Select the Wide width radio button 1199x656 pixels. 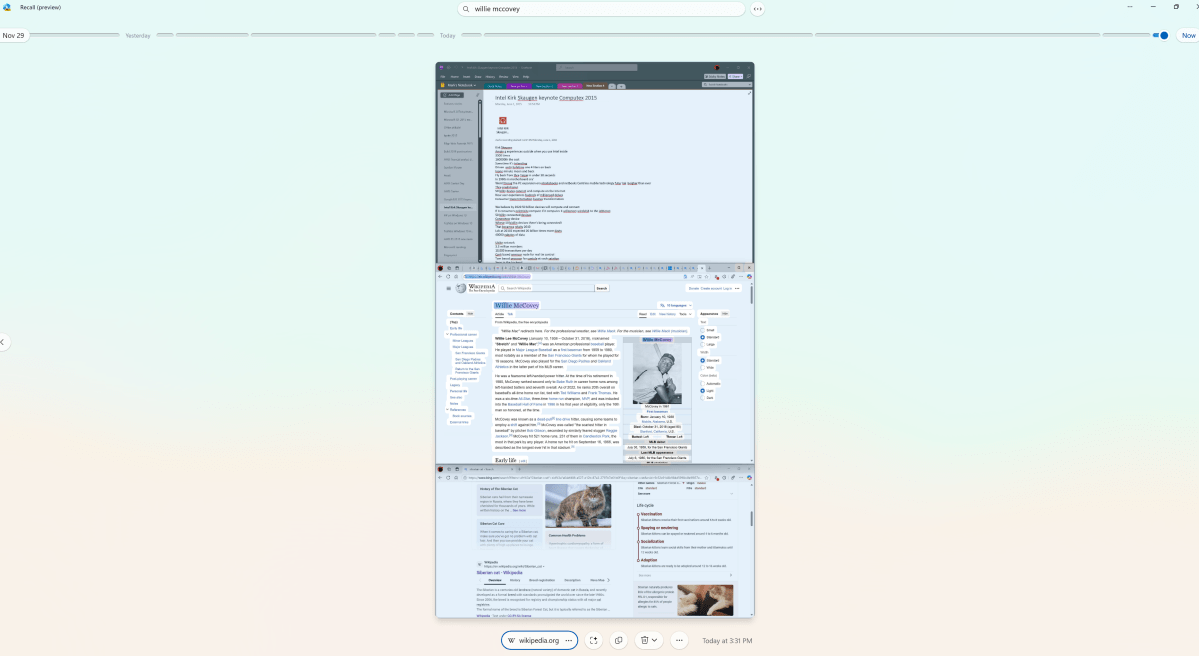coord(703,367)
